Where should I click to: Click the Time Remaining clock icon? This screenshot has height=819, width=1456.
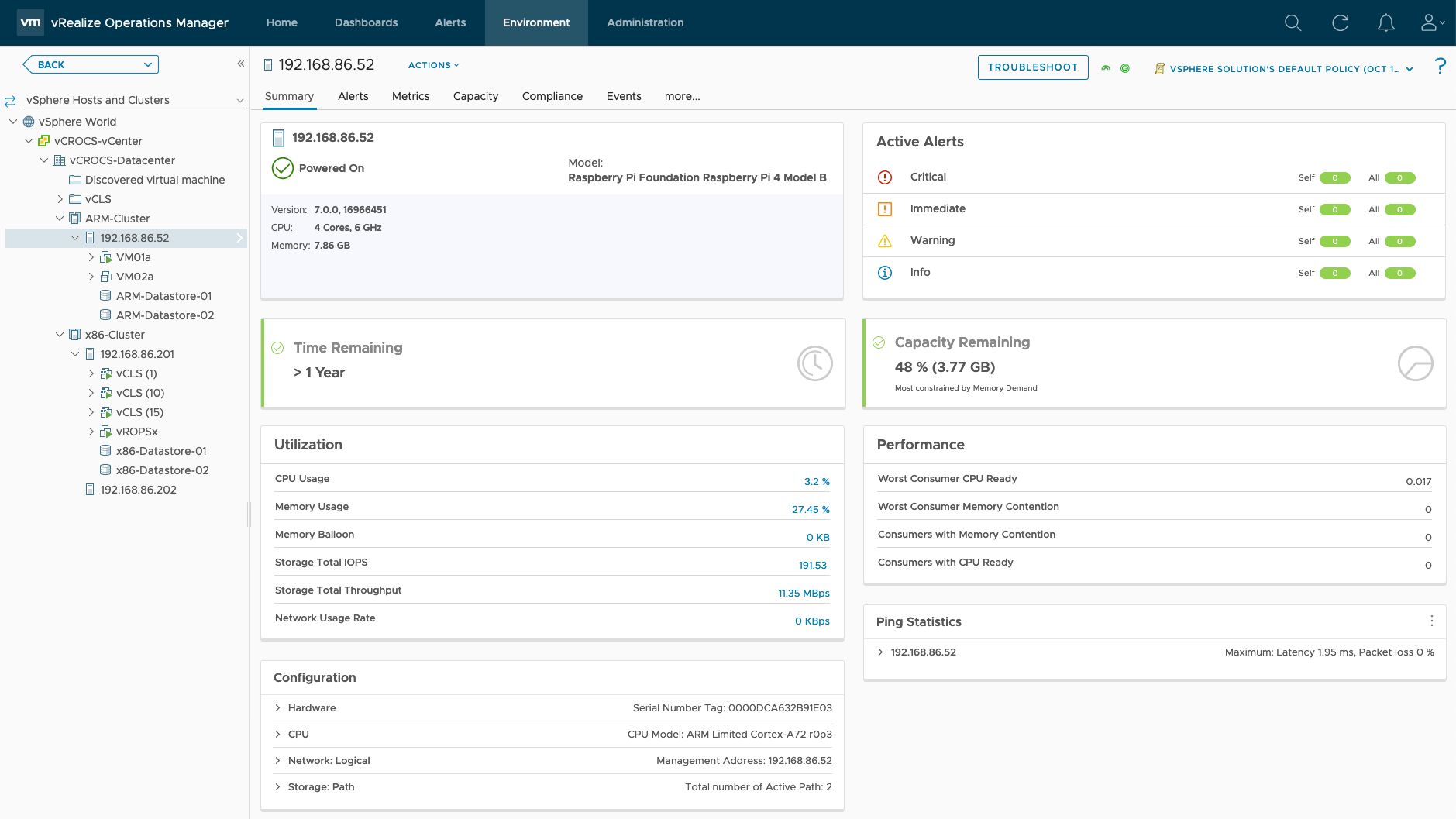(x=814, y=363)
